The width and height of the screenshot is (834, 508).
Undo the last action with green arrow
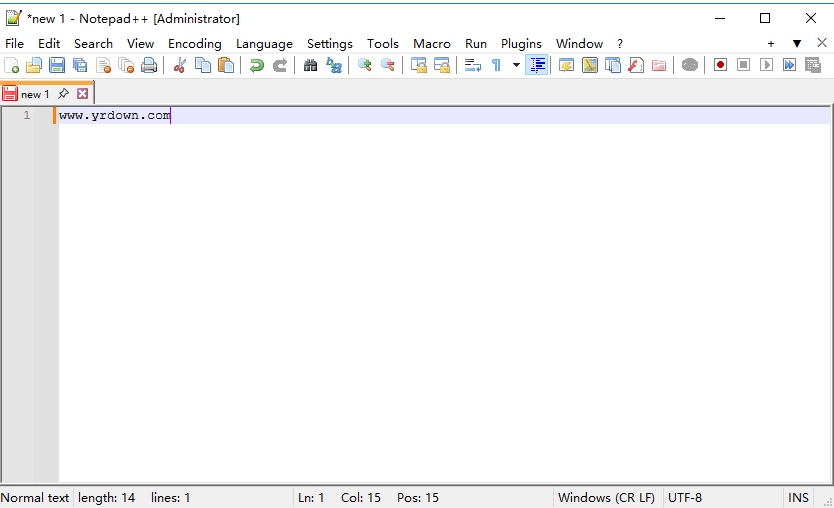tap(257, 65)
